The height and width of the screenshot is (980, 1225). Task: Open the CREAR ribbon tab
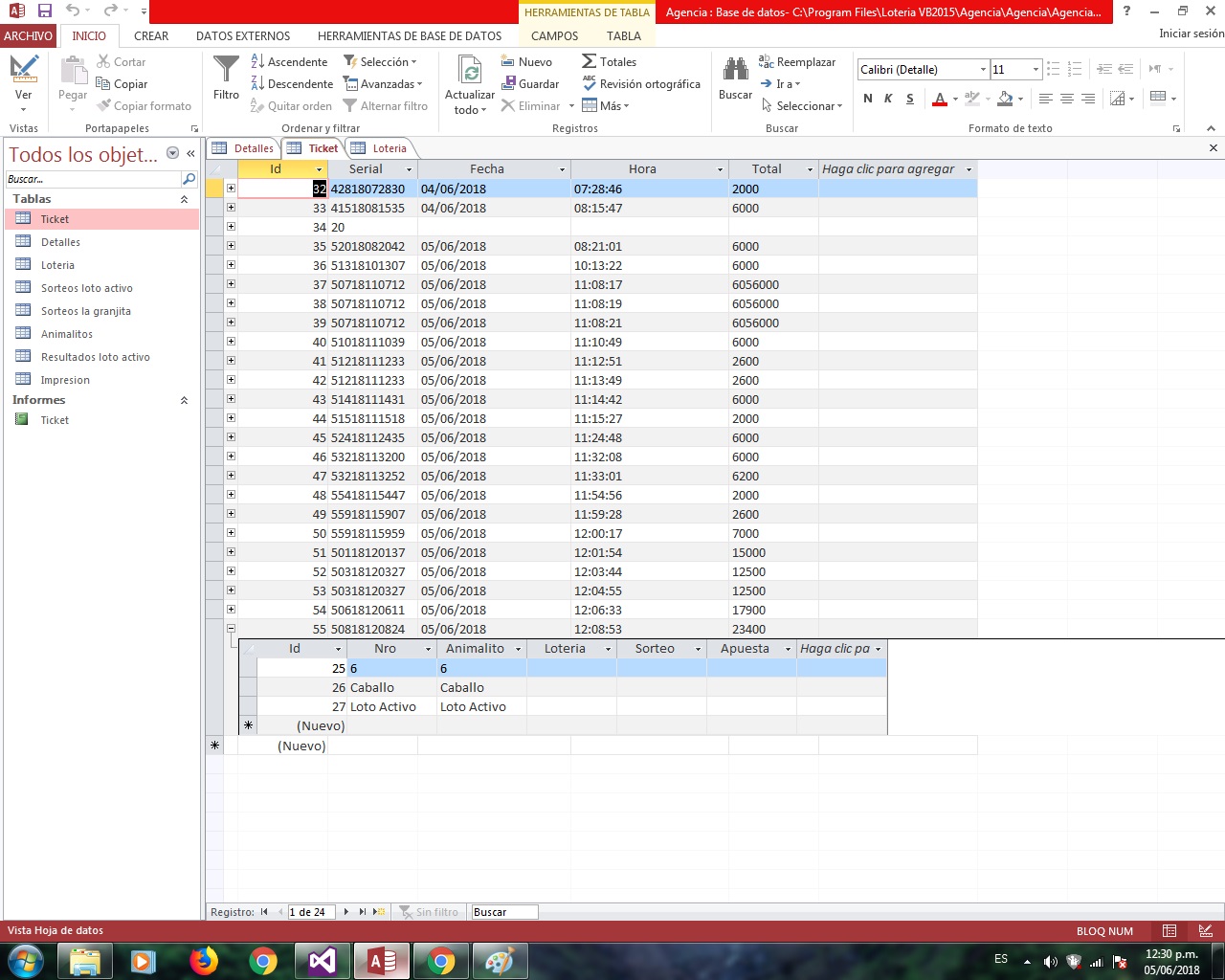coord(151,36)
